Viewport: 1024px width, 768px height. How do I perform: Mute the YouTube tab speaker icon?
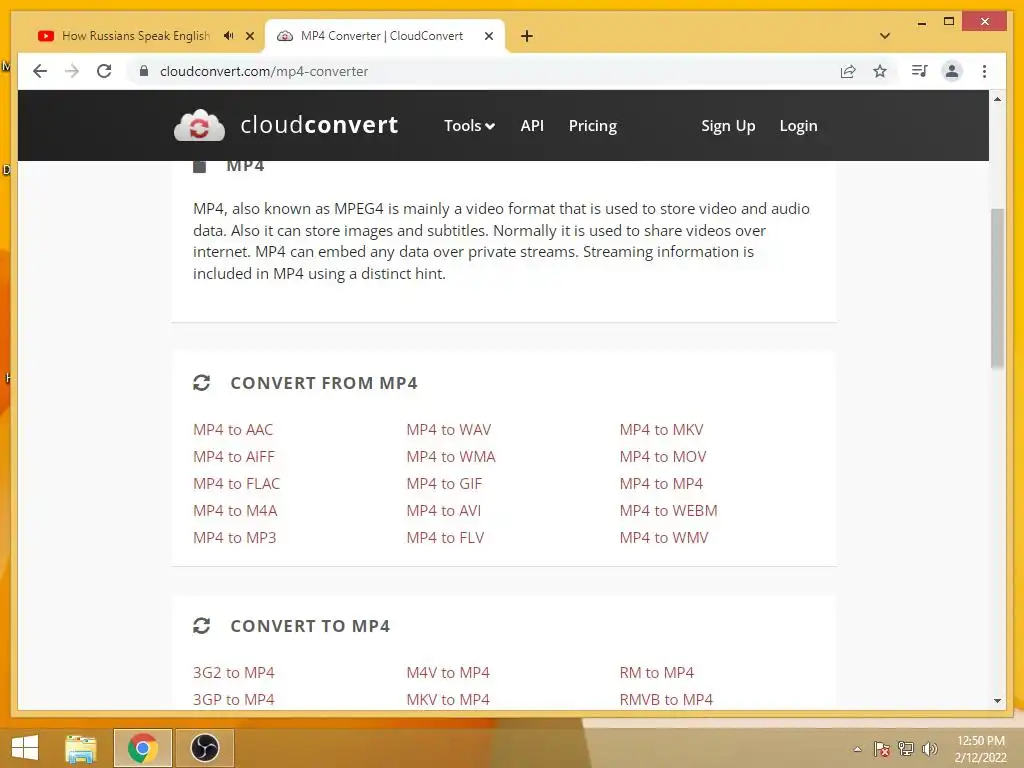coord(228,36)
